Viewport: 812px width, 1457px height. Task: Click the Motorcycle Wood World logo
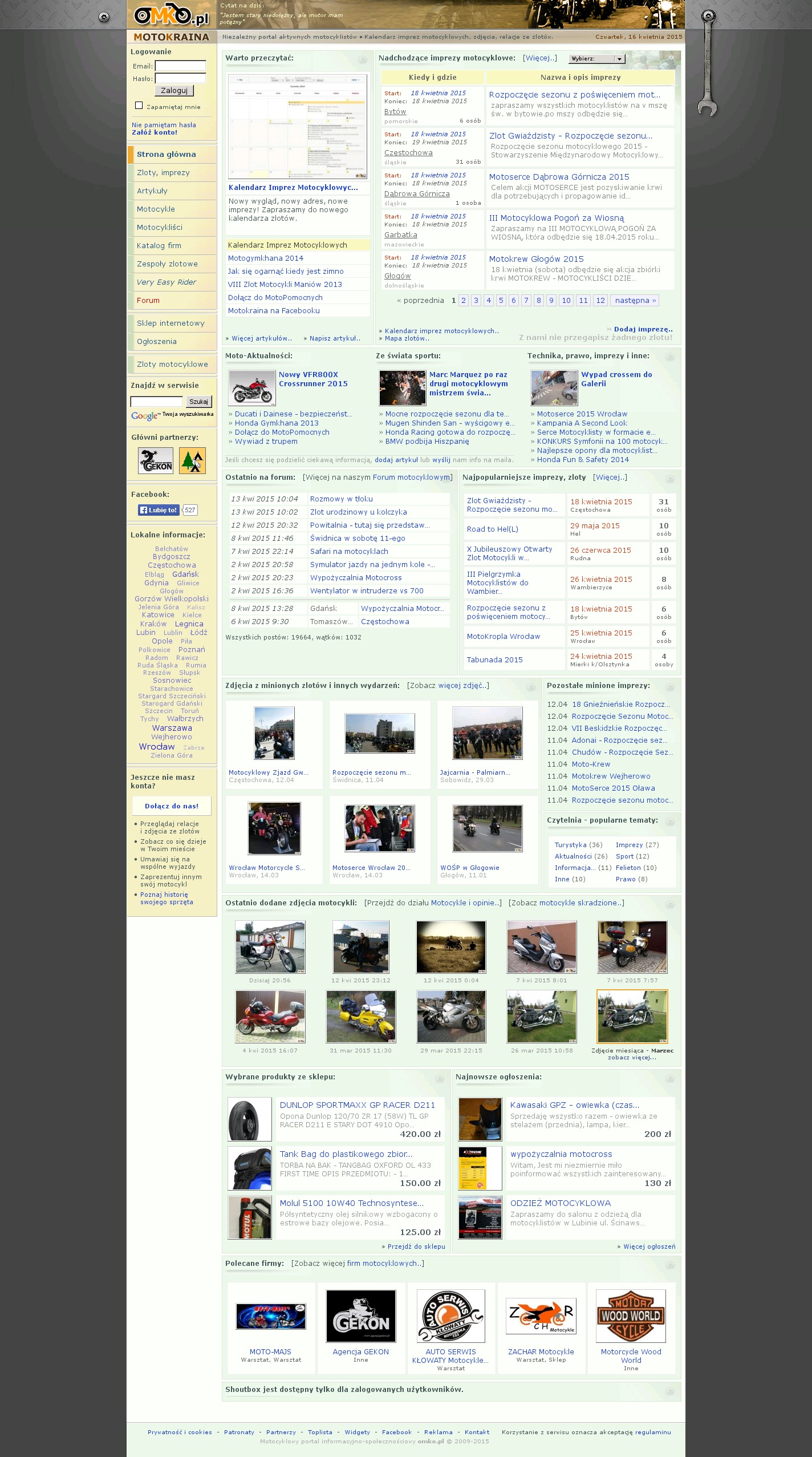point(631,1316)
